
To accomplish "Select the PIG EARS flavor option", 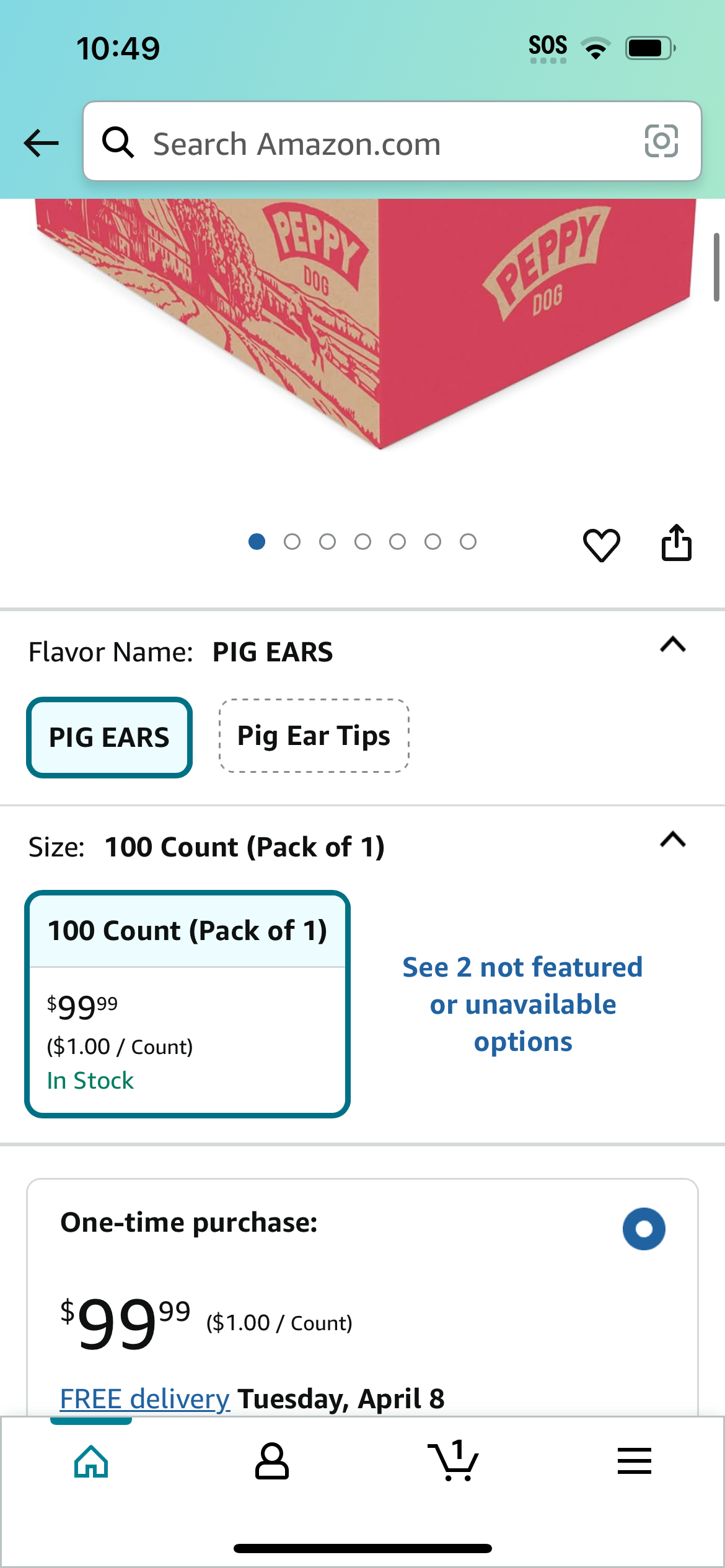I will (109, 737).
